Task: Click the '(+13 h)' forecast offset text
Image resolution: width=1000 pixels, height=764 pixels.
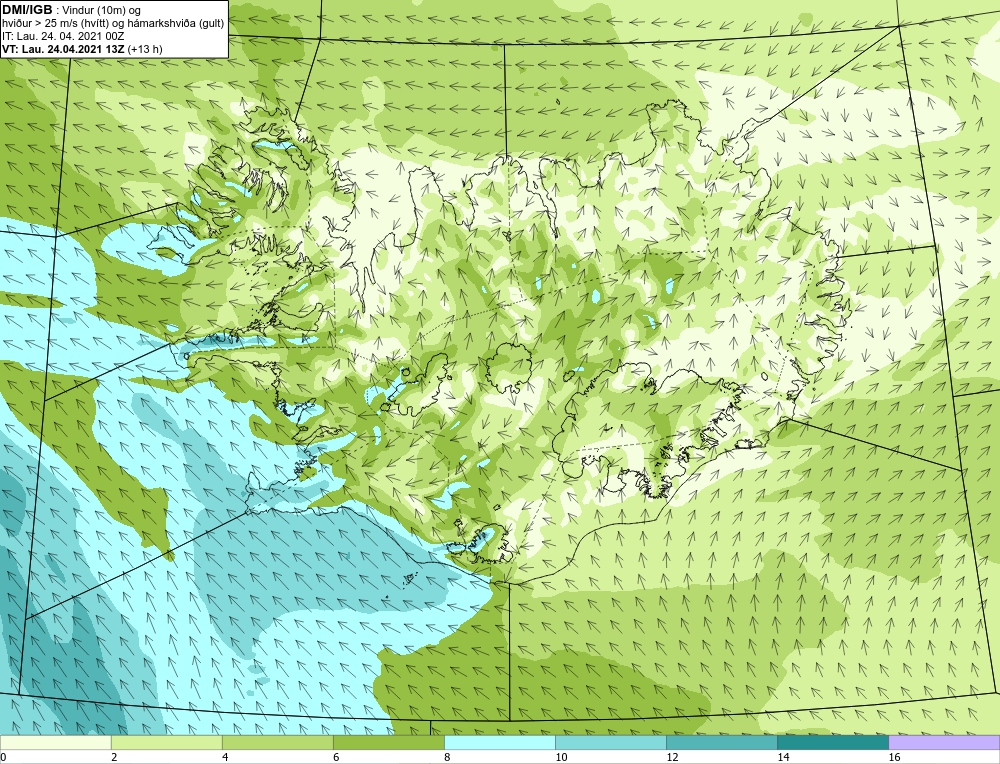Action: tap(145, 48)
